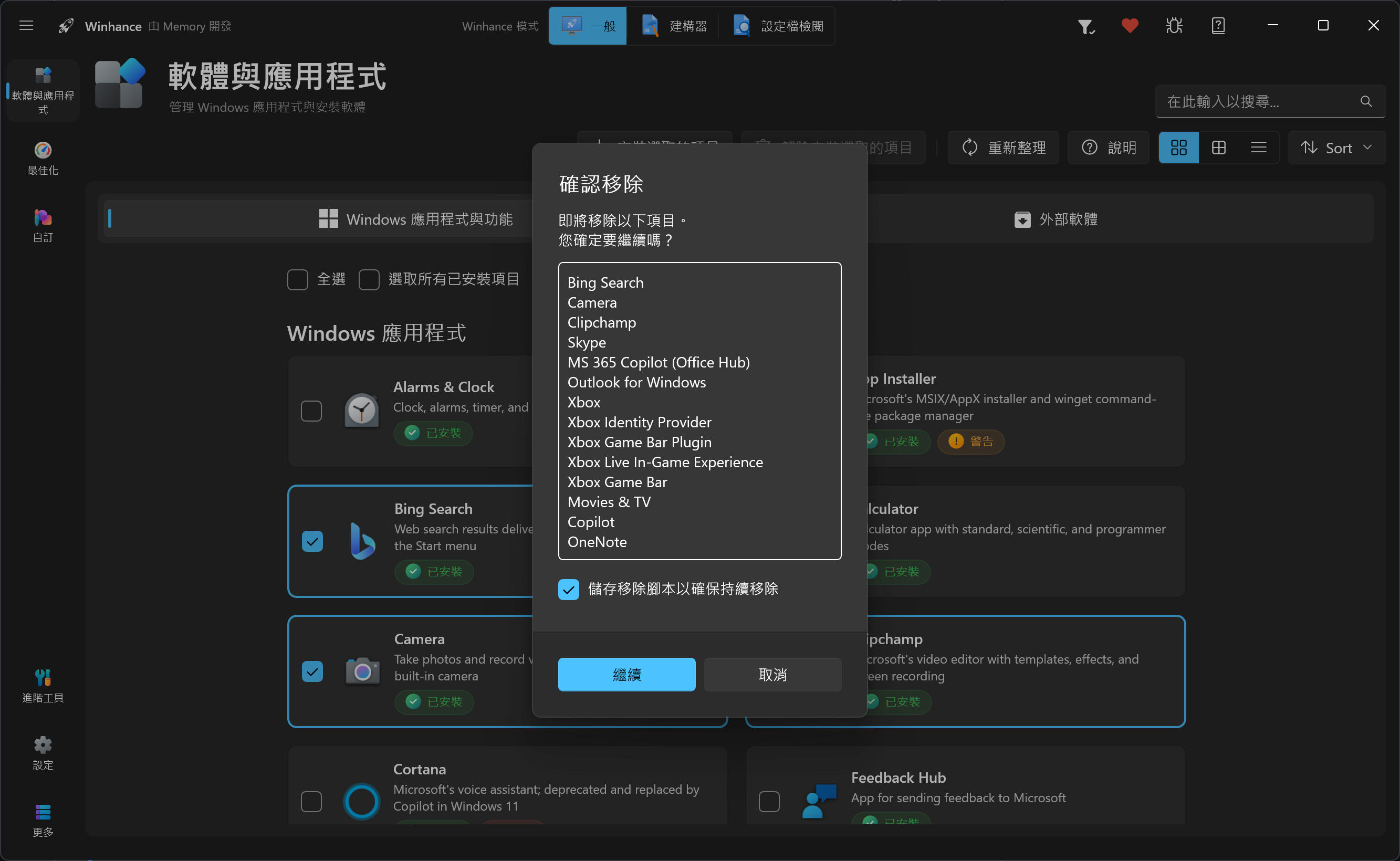Switch to the large card grid view
Screen dimensions: 1400x861
pyautogui.click(x=1178, y=148)
